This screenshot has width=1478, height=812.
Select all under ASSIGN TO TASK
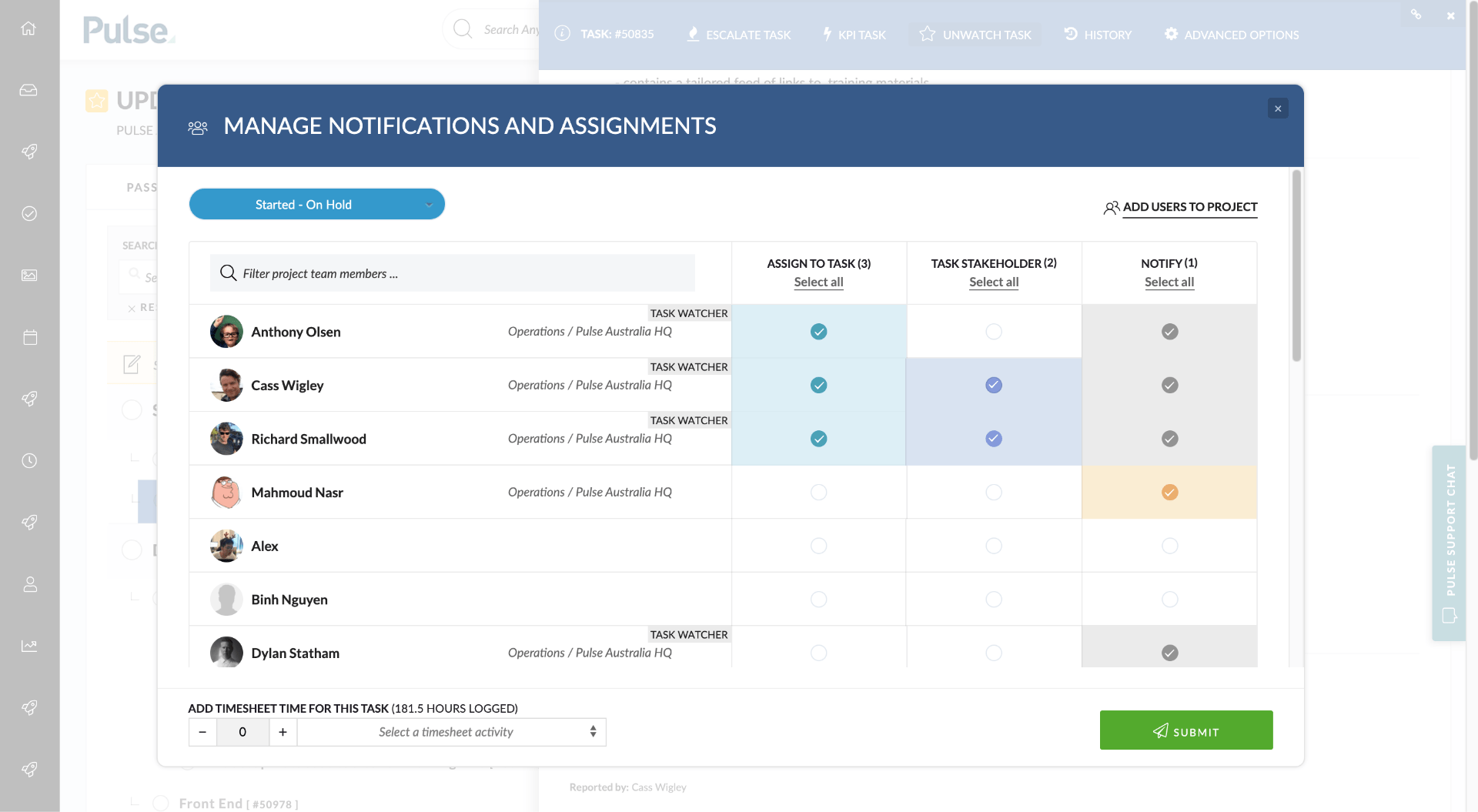pyautogui.click(x=818, y=282)
